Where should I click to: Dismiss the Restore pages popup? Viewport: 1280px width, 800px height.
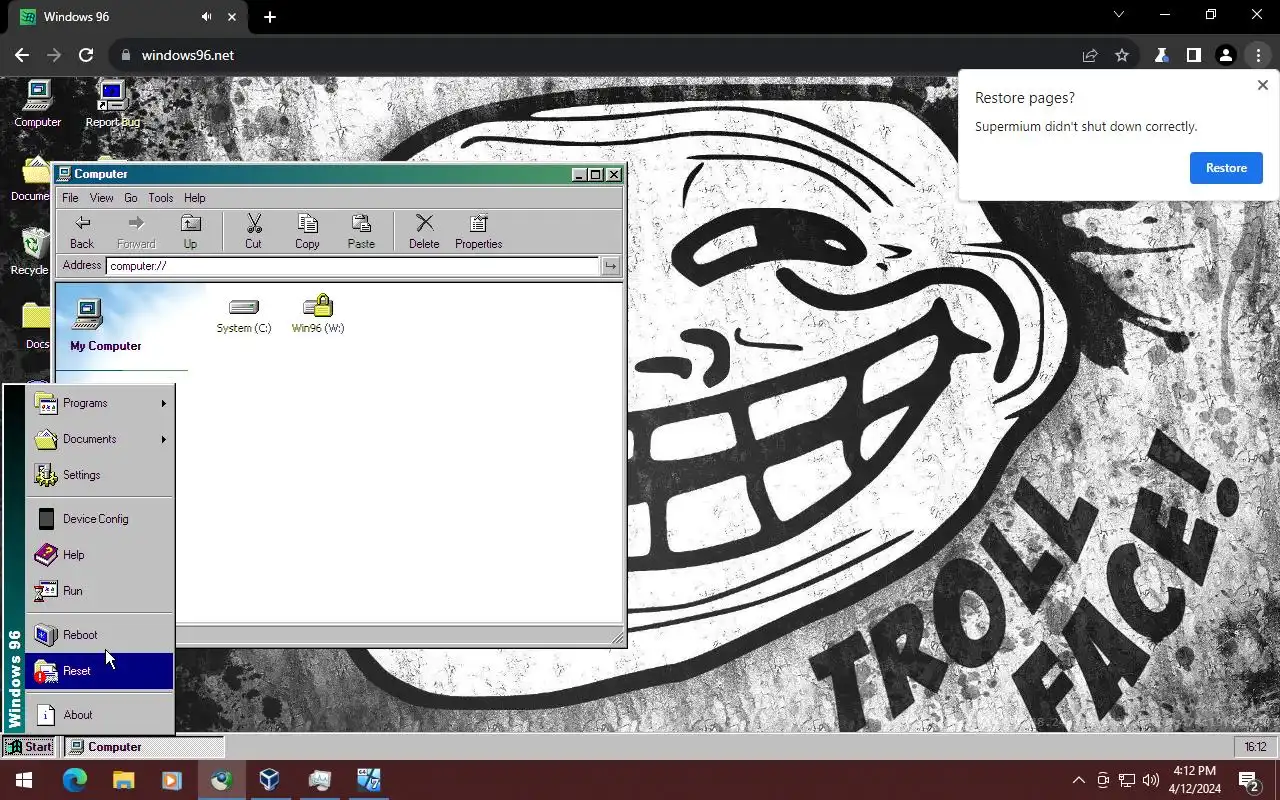1262,86
